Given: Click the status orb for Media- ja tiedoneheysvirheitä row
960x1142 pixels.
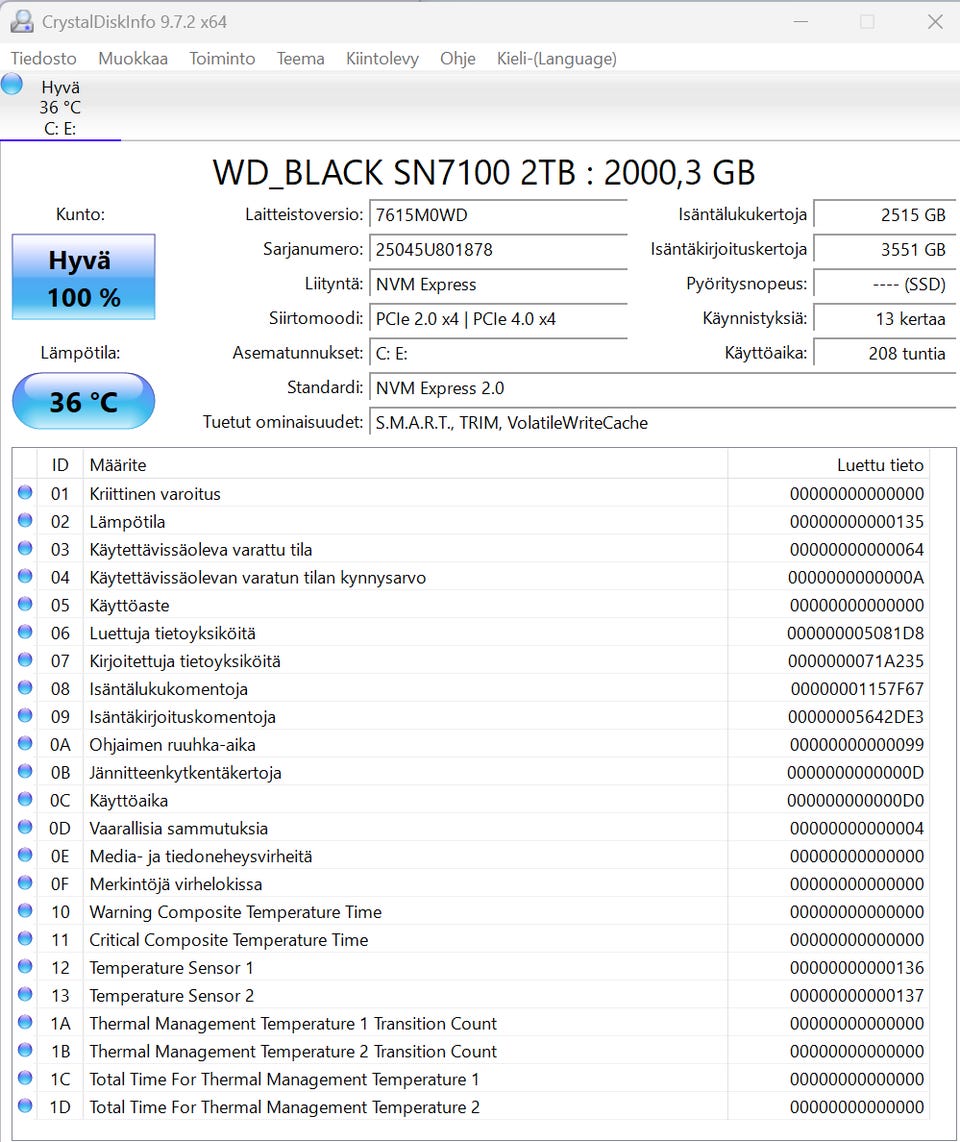Looking at the screenshot, I should click(x=25, y=854).
